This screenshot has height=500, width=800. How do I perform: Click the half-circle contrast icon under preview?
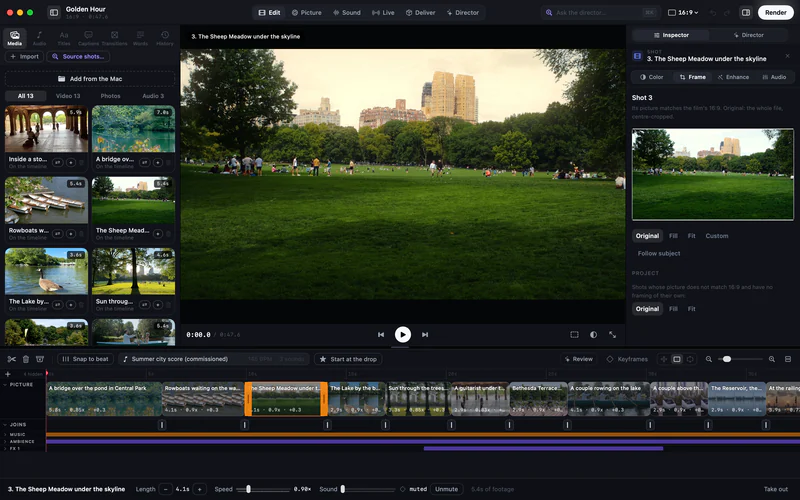point(593,335)
